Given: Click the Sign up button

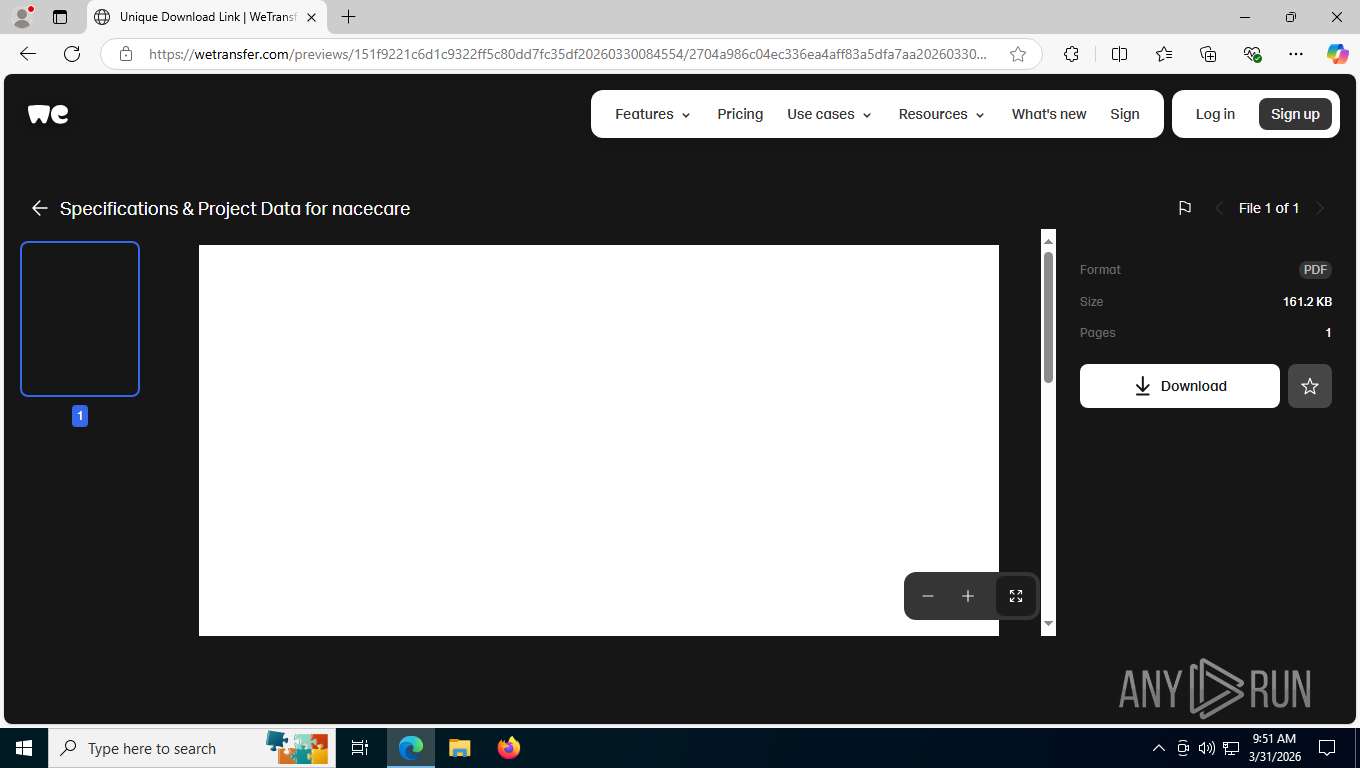Looking at the screenshot, I should pyautogui.click(x=1295, y=114).
